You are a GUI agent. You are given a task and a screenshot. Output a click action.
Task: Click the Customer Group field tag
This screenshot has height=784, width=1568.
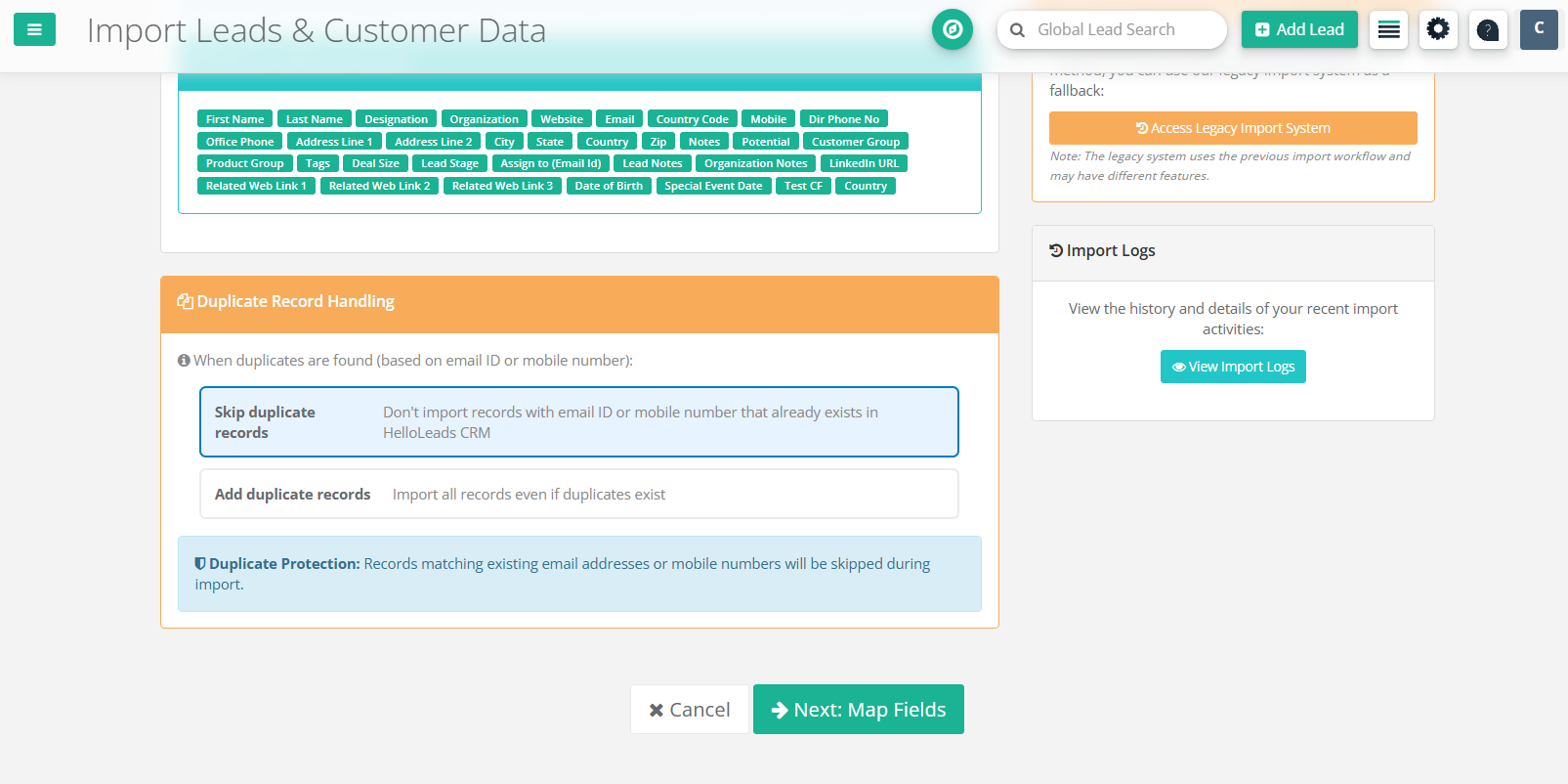click(x=855, y=142)
